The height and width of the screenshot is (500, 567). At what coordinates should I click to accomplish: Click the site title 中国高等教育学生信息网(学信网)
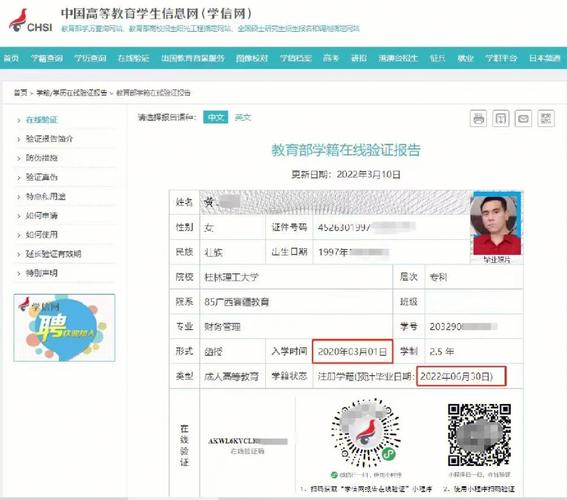156,13
